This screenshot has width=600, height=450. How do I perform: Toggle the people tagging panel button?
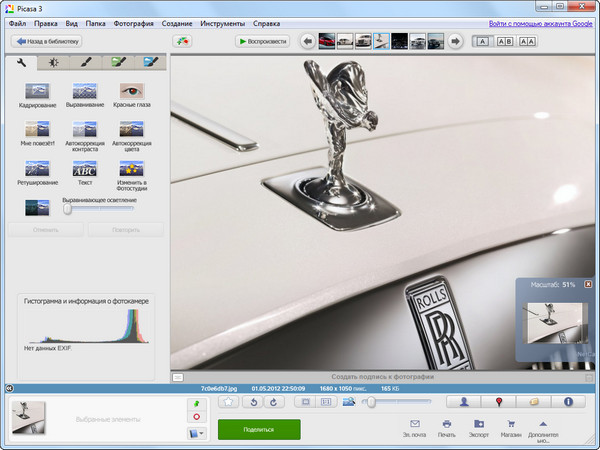tap(465, 402)
